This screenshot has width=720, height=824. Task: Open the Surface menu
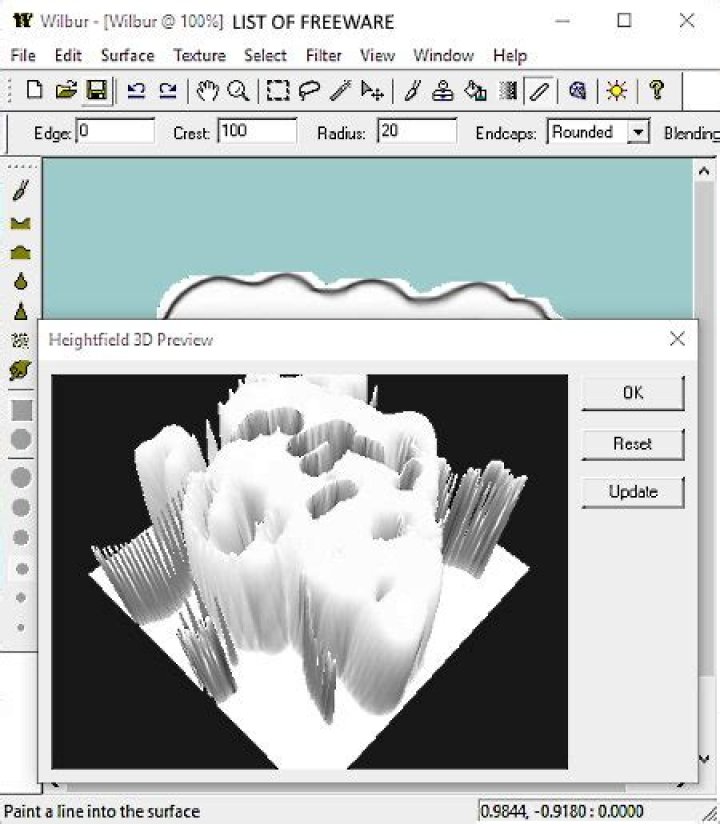127,55
